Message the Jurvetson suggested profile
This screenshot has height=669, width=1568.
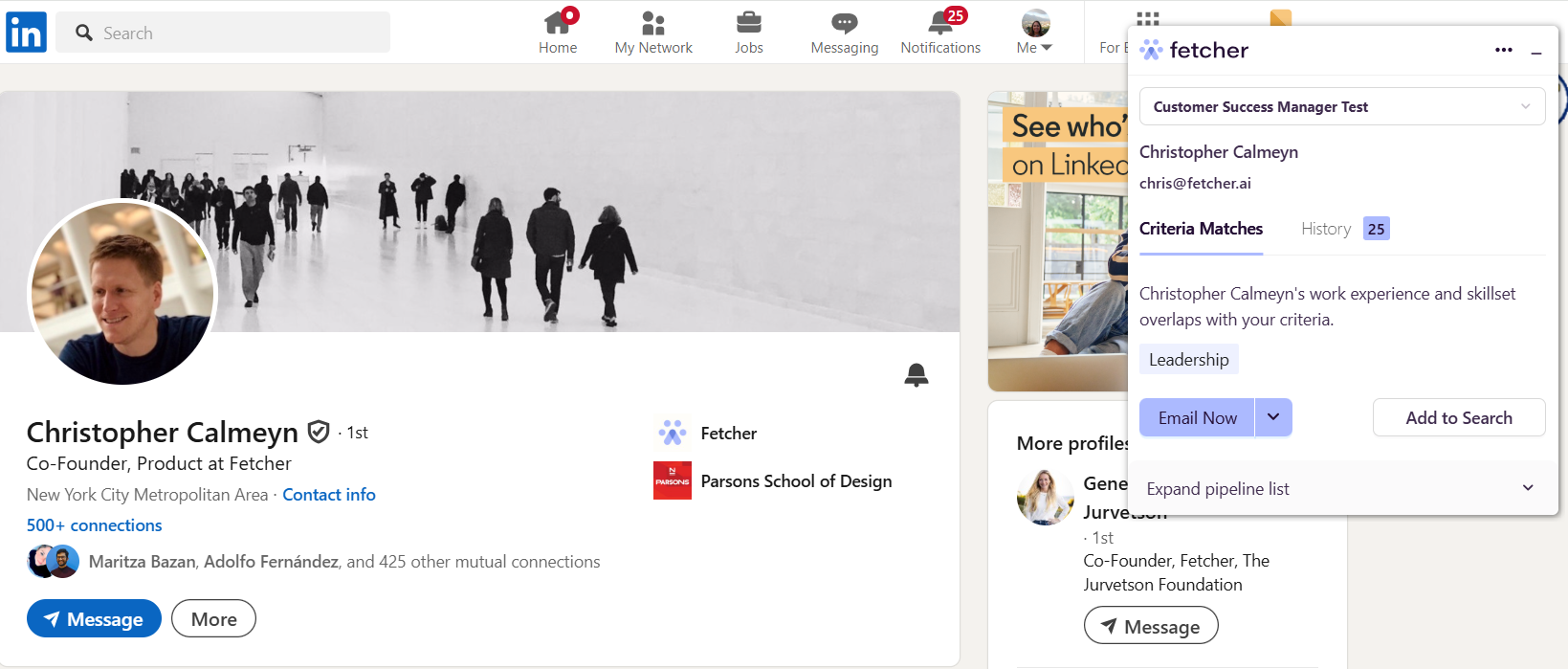(x=1151, y=626)
